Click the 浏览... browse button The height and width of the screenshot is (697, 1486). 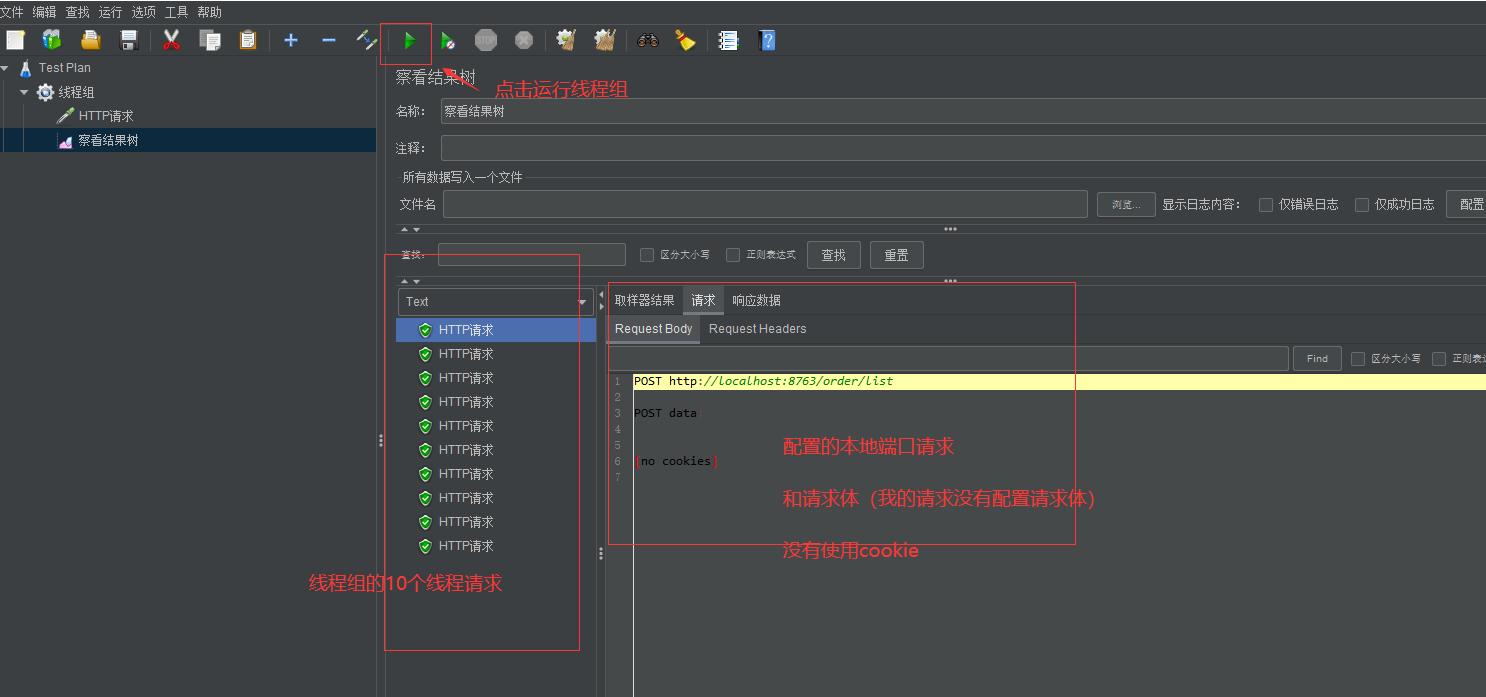1126,204
